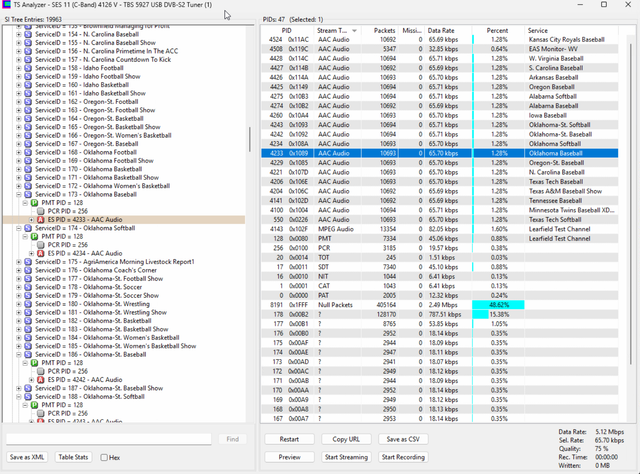The height and width of the screenshot is (474, 640).
Task: Collapse ServiceID 186 Oklahoma-St. Baseball node
Action: (18, 354)
